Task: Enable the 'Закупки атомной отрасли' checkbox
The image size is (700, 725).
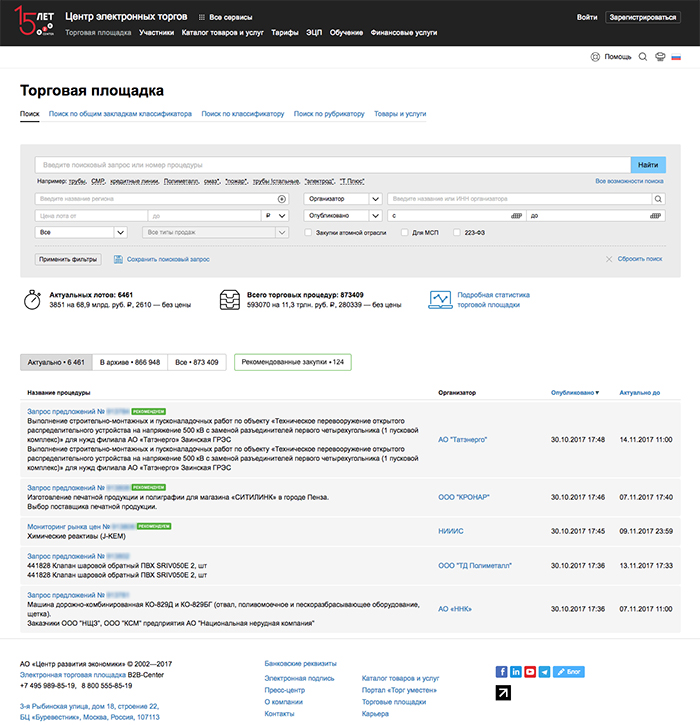Action: tap(308, 232)
